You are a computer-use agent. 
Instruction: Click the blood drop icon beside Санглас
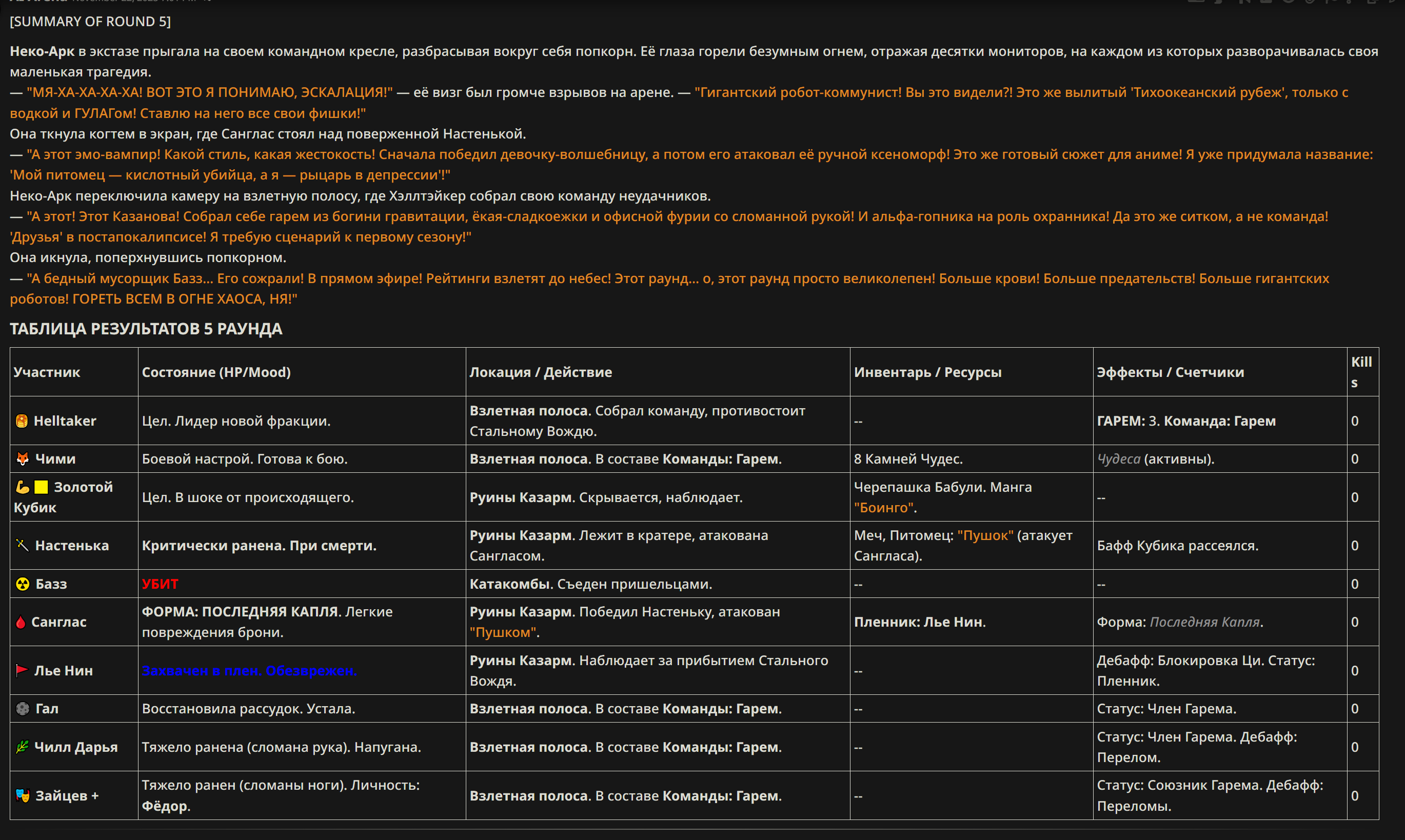pos(21,622)
